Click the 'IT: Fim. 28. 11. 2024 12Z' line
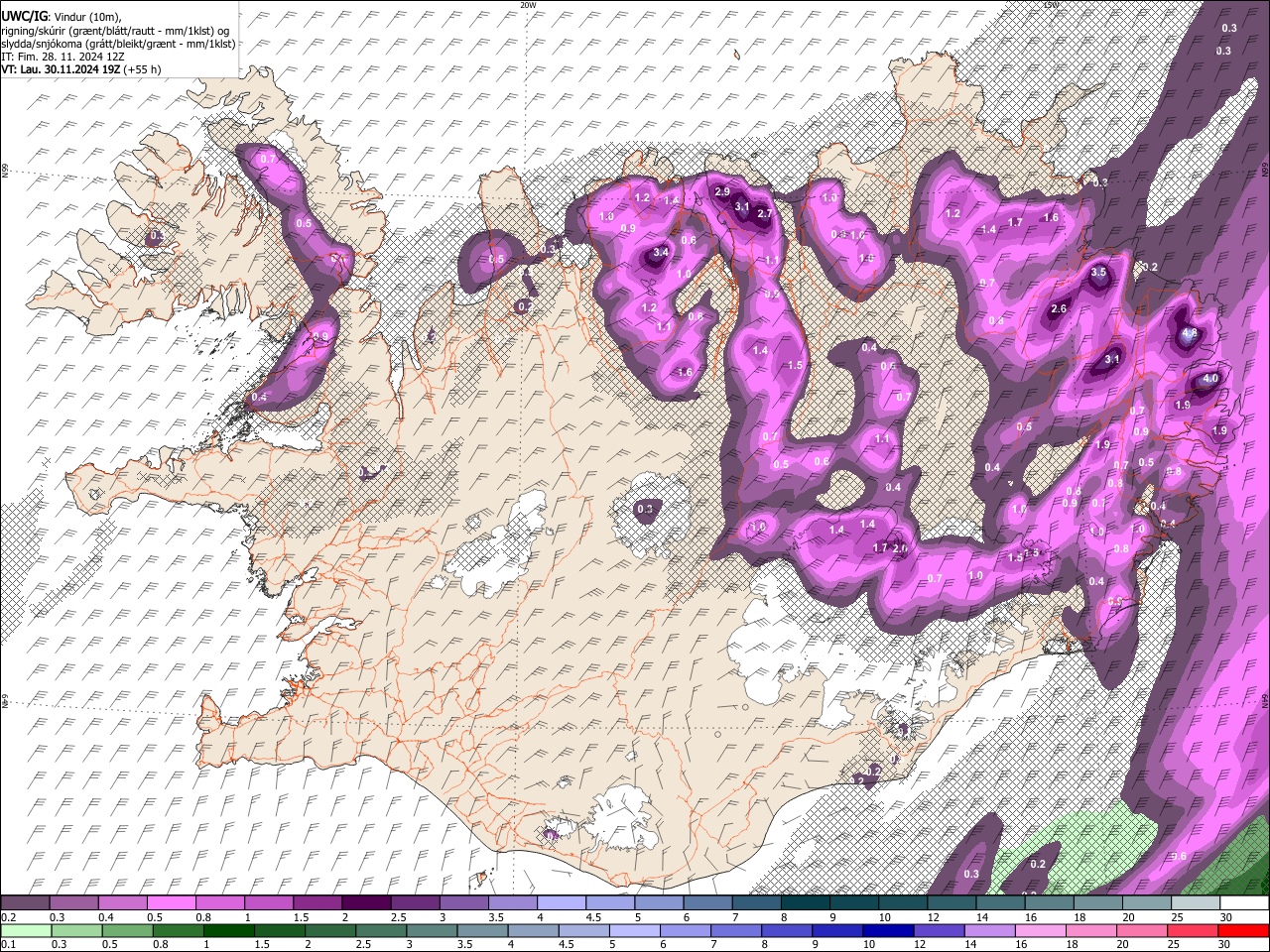This screenshot has height=952, width=1270. point(63,57)
